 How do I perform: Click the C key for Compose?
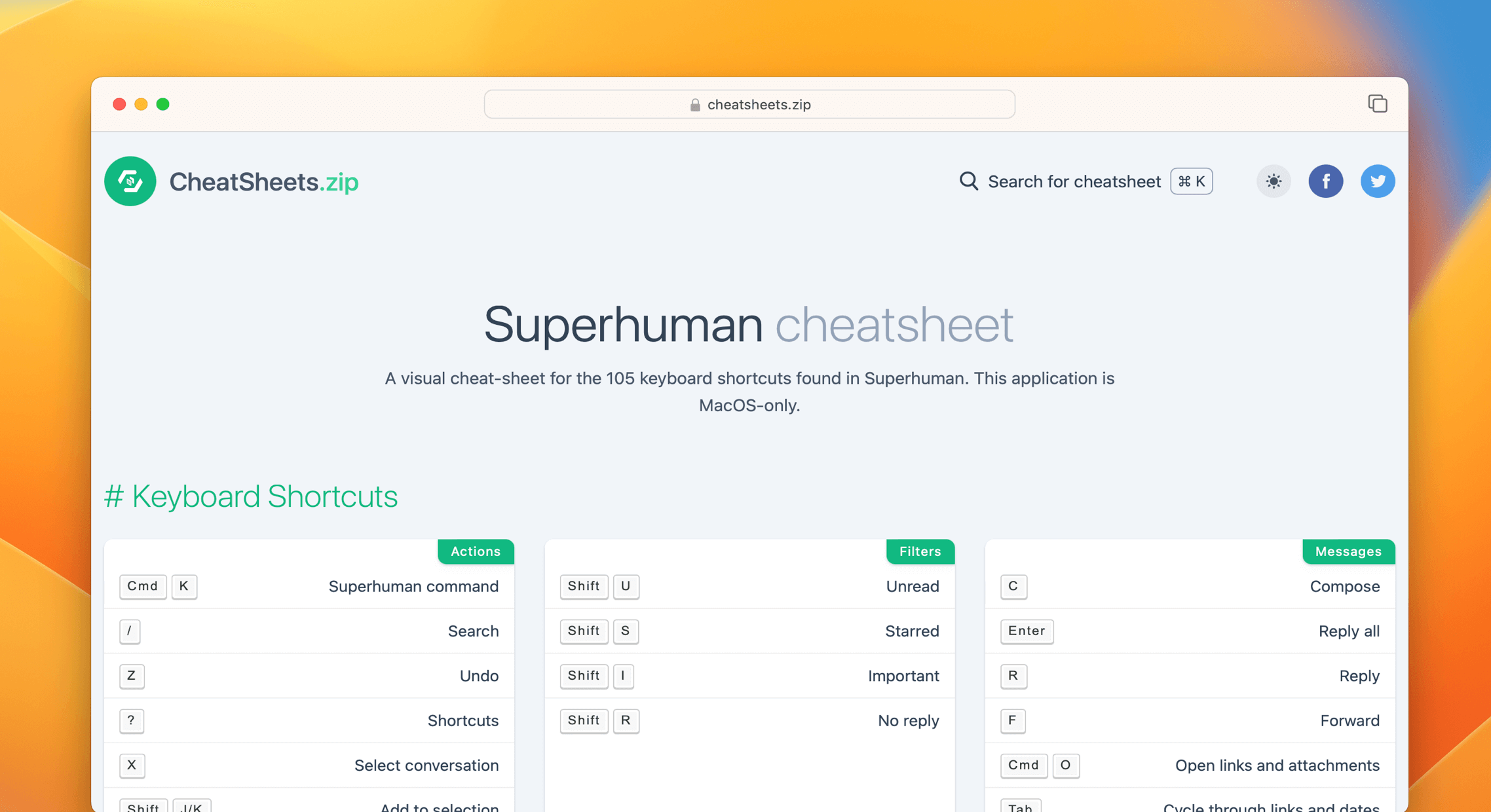pos(1013,586)
